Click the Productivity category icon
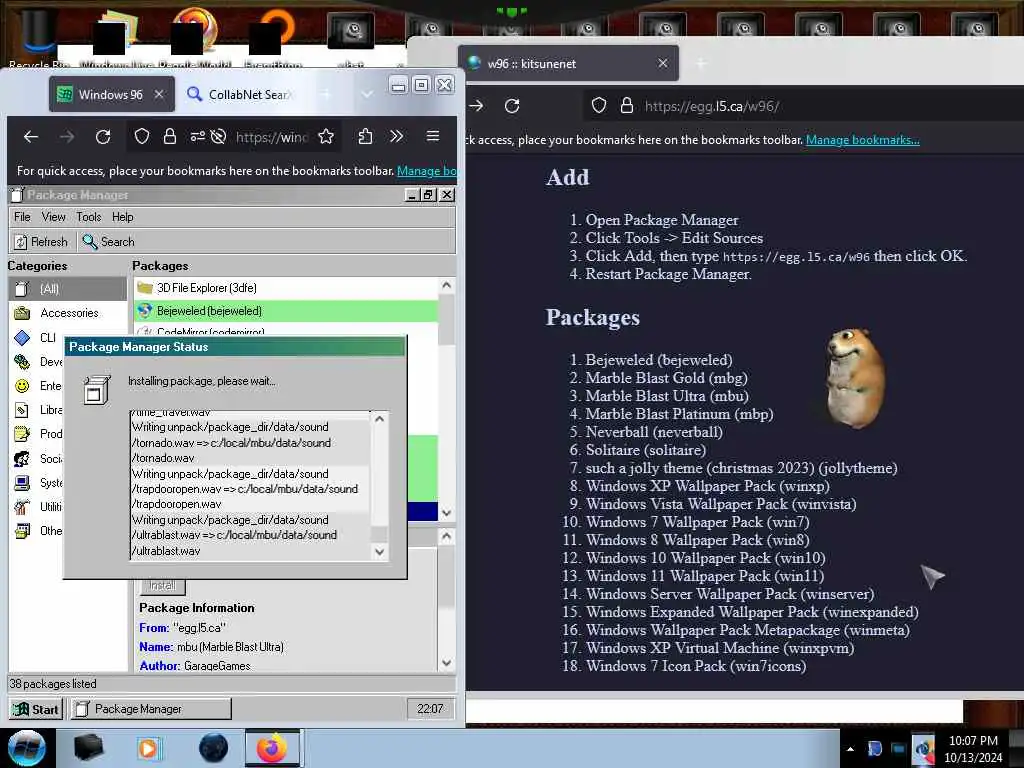The image size is (1024, 768). point(22,434)
